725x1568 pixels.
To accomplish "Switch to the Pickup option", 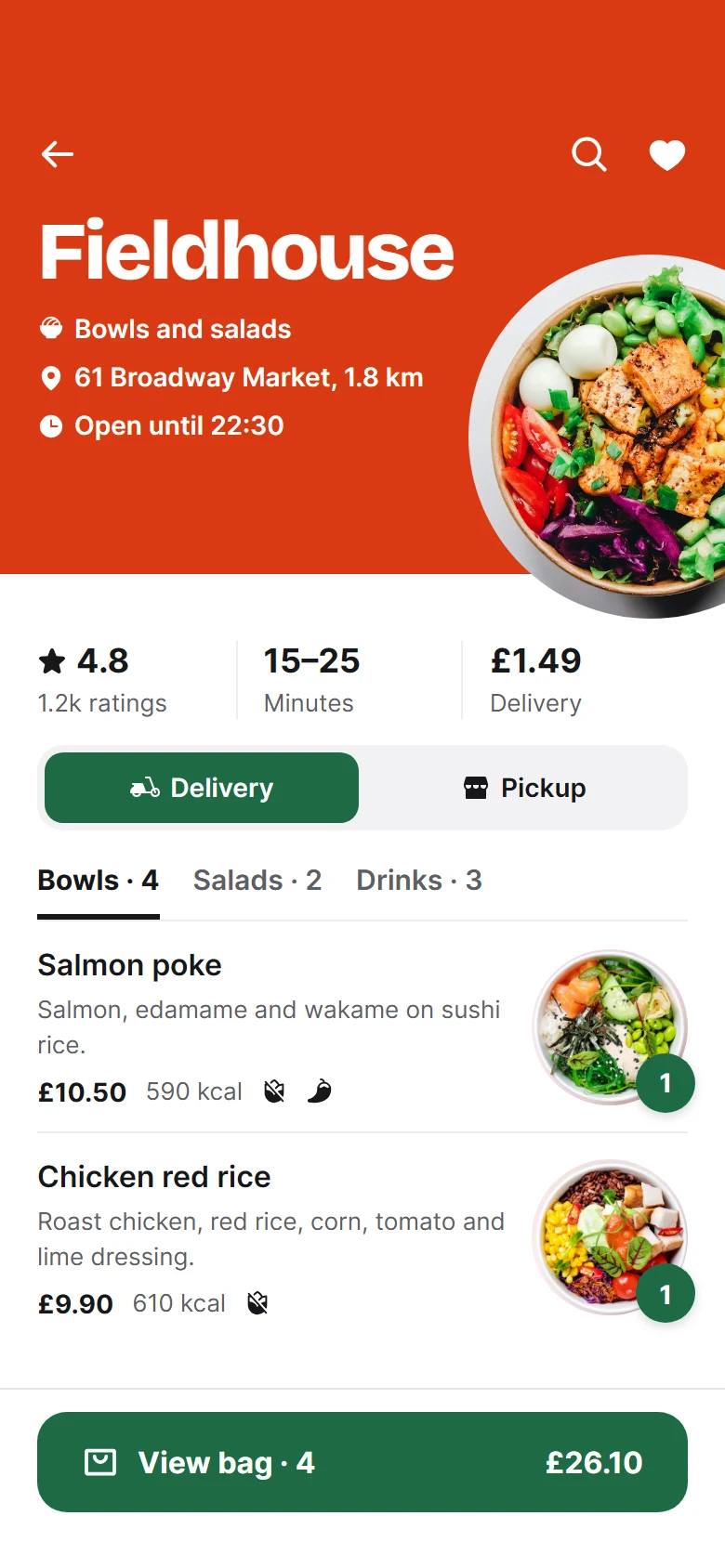I will coord(524,788).
